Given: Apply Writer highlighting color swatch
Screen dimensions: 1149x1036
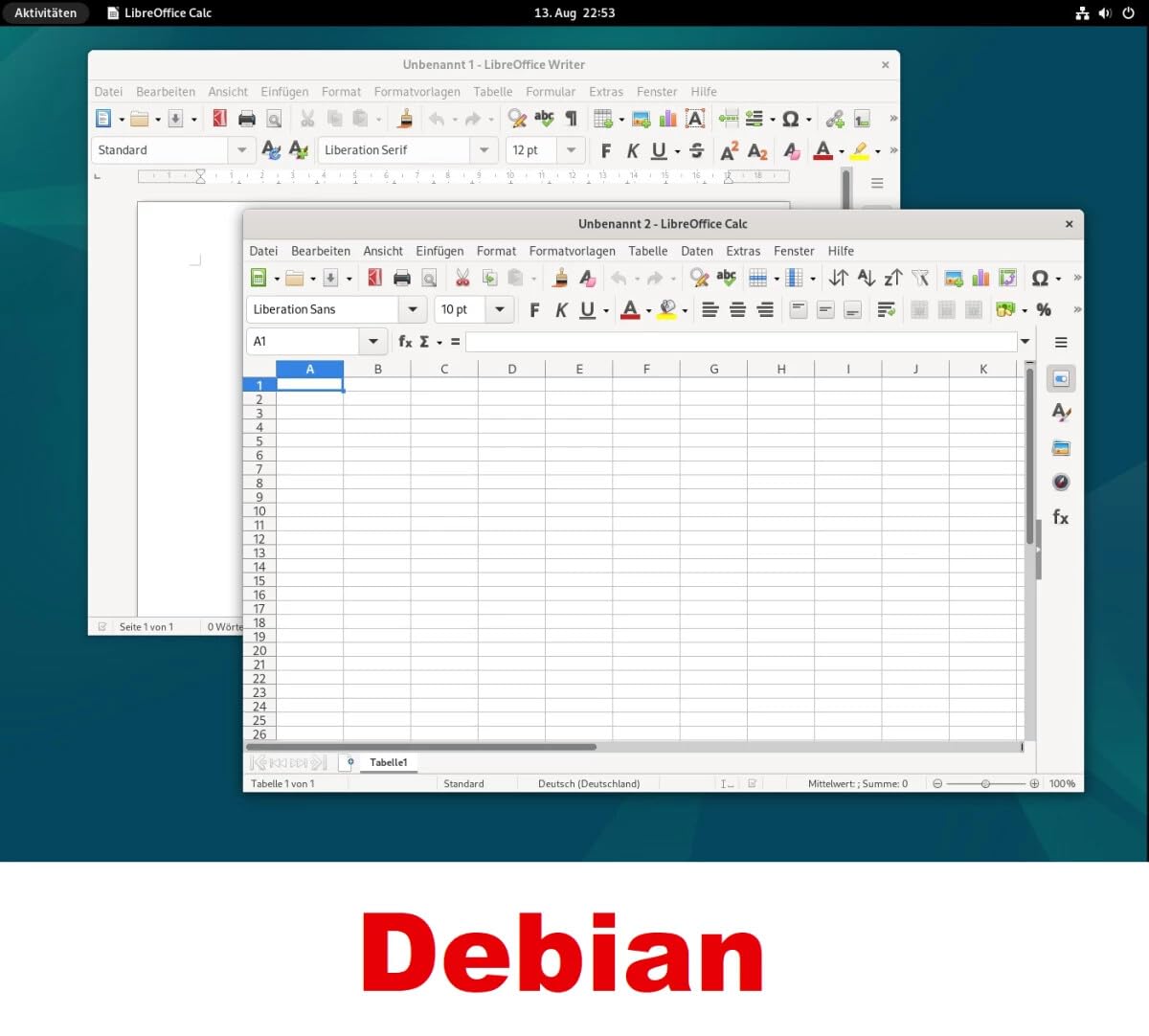Looking at the screenshot, I should point(860,150).
